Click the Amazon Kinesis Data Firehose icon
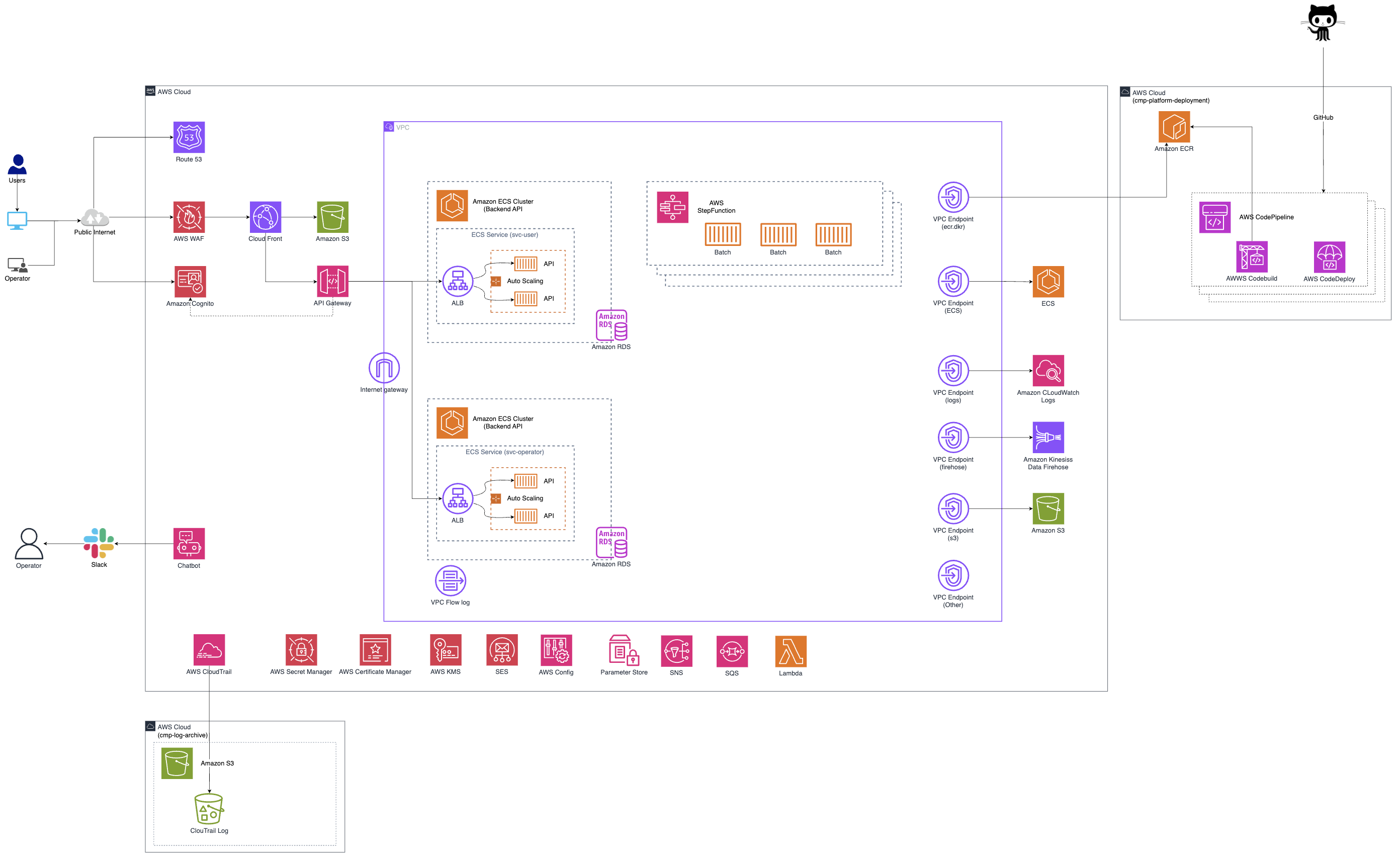 [1047, 437]
